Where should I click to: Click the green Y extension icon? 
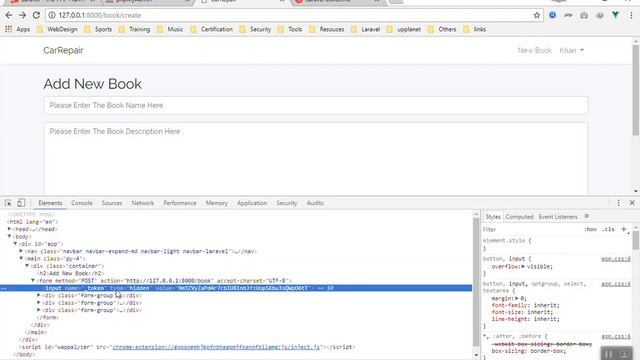coord(615,15)
